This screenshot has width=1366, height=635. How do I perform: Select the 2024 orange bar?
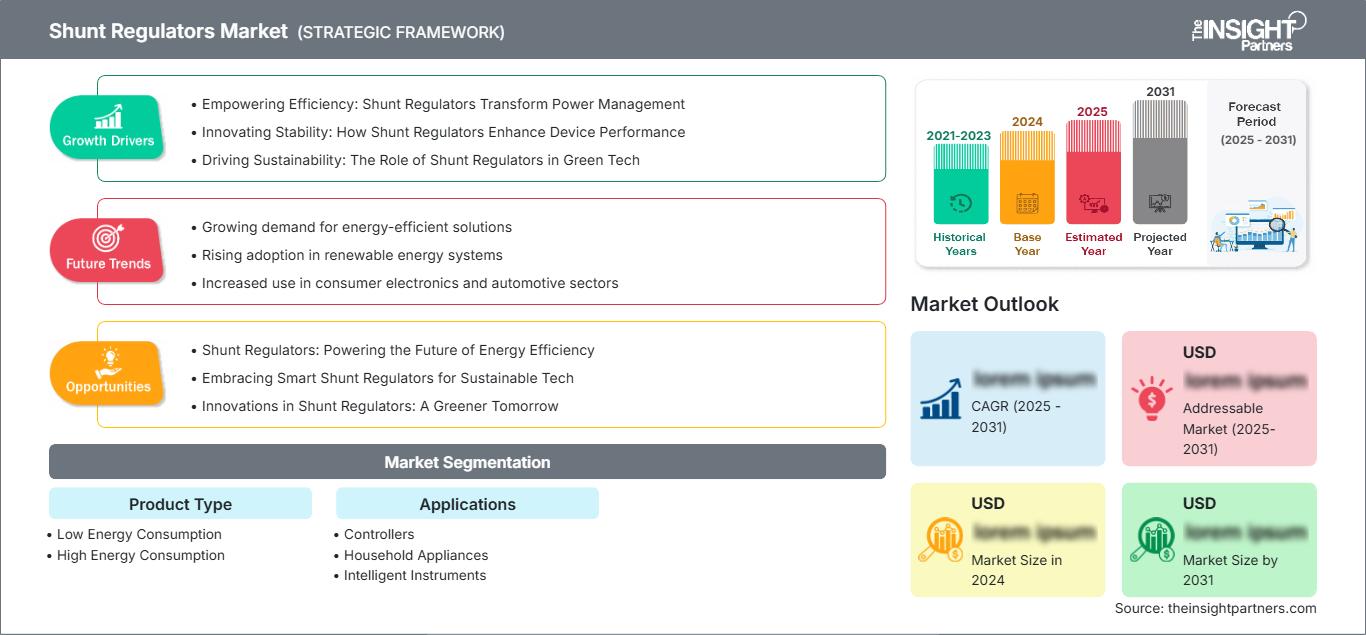[x=1027, y=177]
